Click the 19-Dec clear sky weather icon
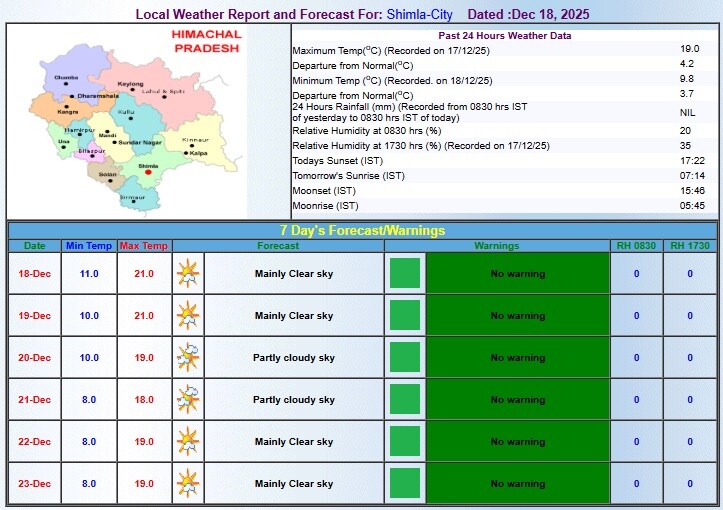Screen dimensions: 723x510 pyautogui.click(x=187, y=315)
